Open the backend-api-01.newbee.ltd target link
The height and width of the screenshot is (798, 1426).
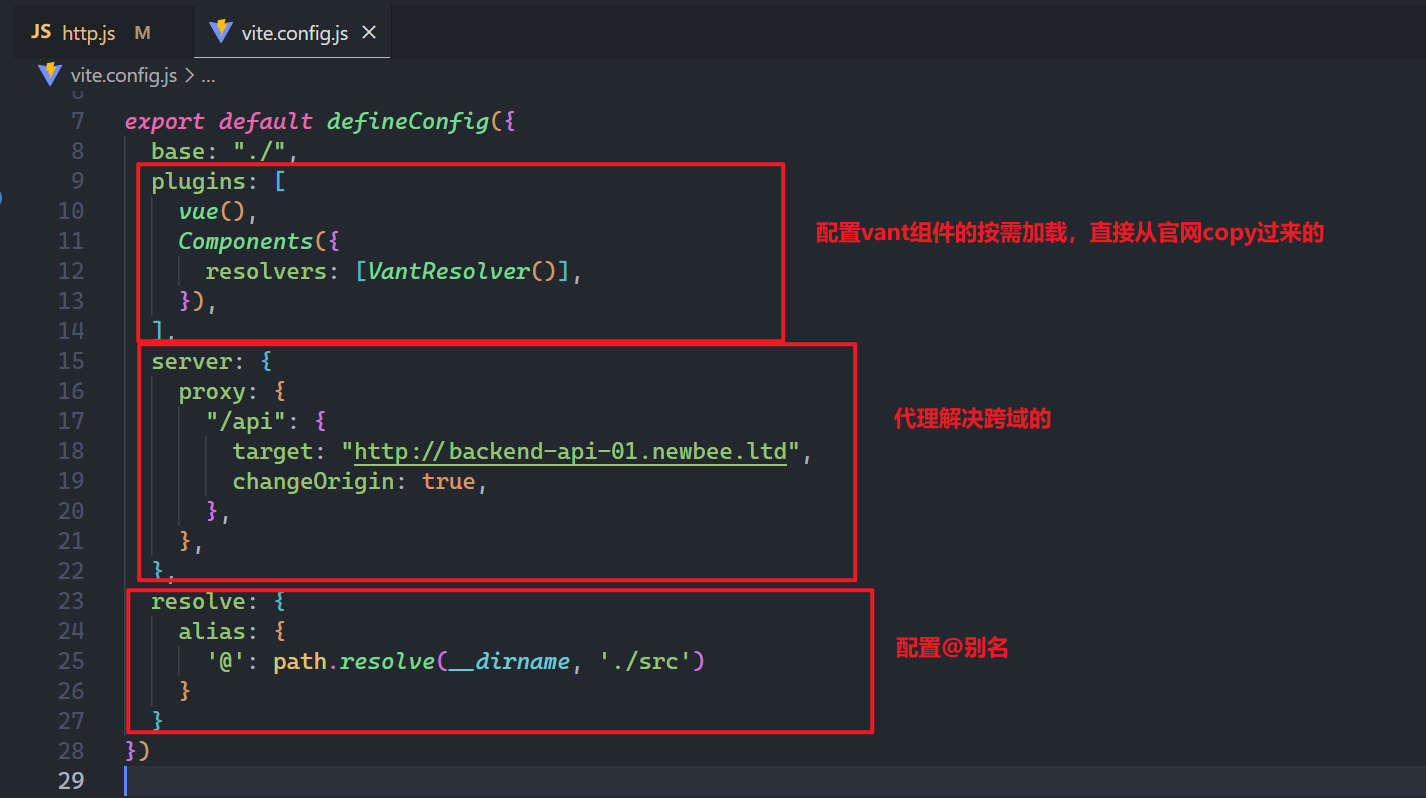(x=571, y=451)
